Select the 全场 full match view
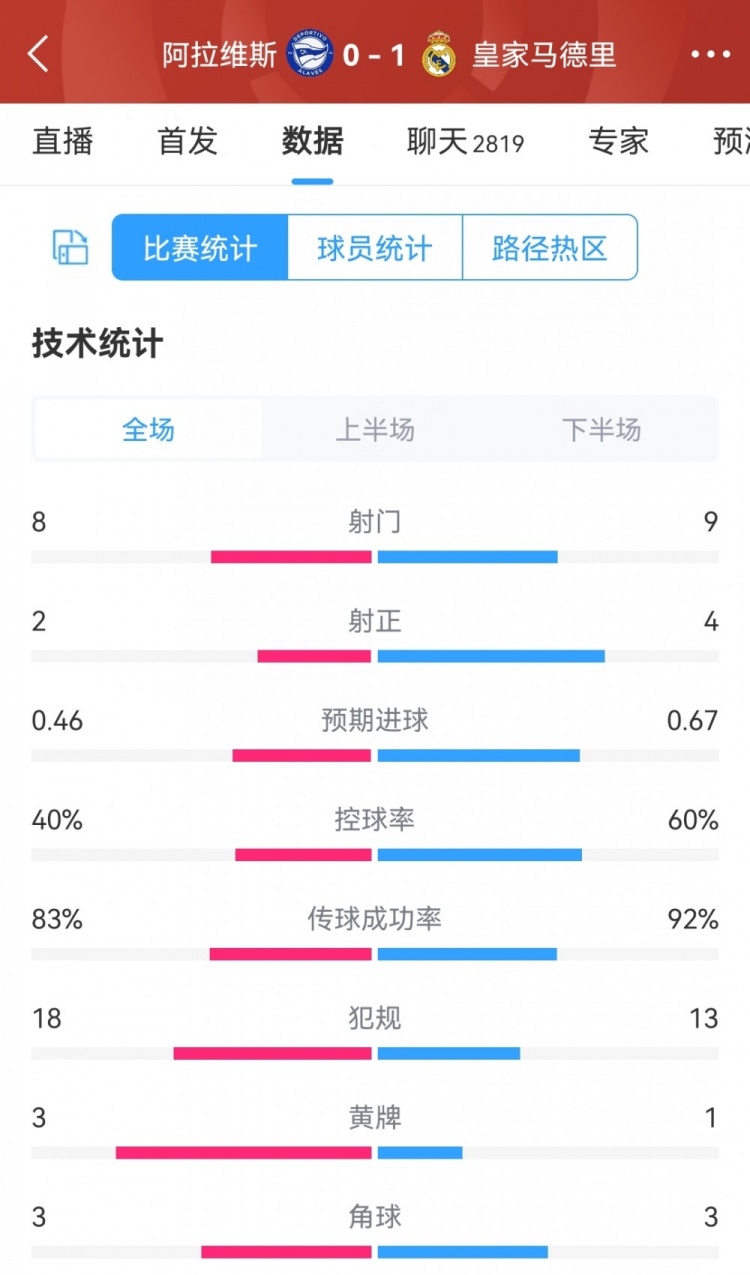 [x=147, y=429]
